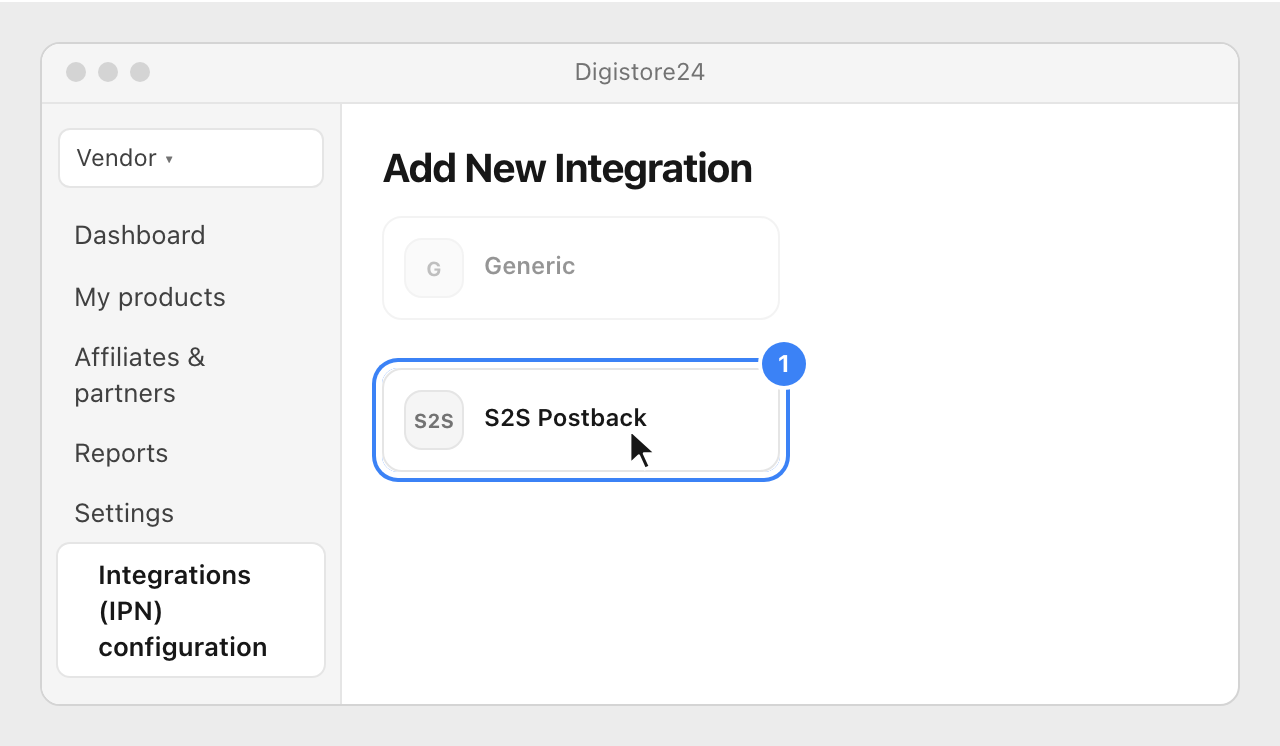Click the Digistore24 window title
The image size is (1280, 746).
tap(640, 72)
